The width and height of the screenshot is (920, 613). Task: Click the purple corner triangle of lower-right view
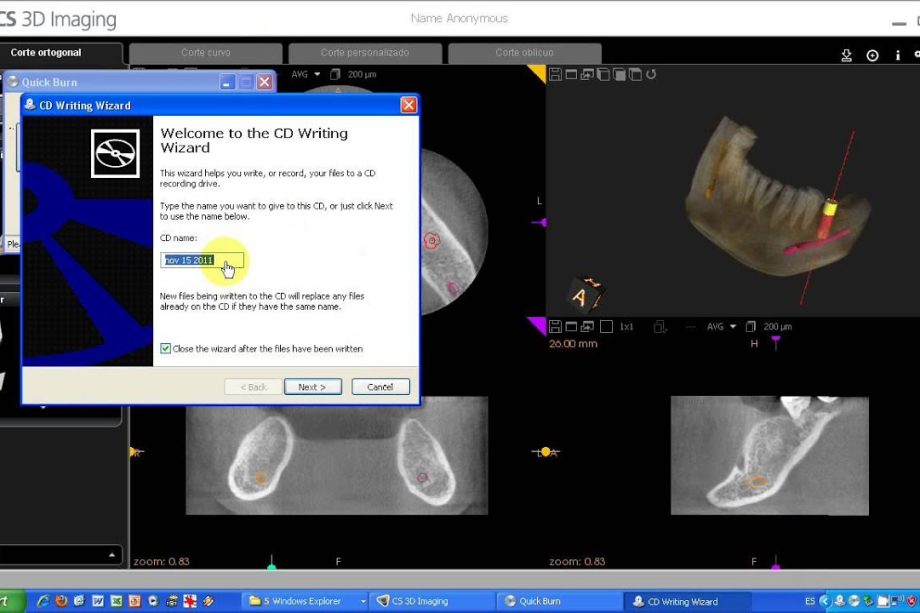click(537, 325)
